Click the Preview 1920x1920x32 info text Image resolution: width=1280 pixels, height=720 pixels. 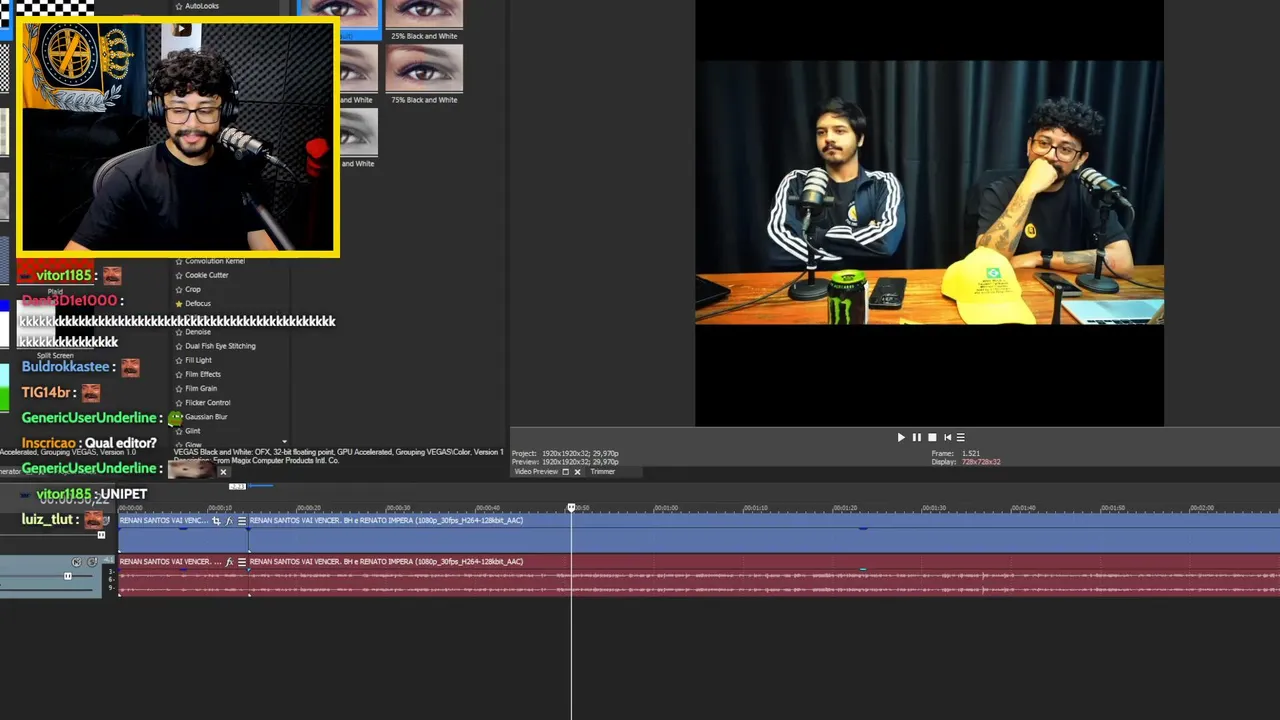click(565, 462)
